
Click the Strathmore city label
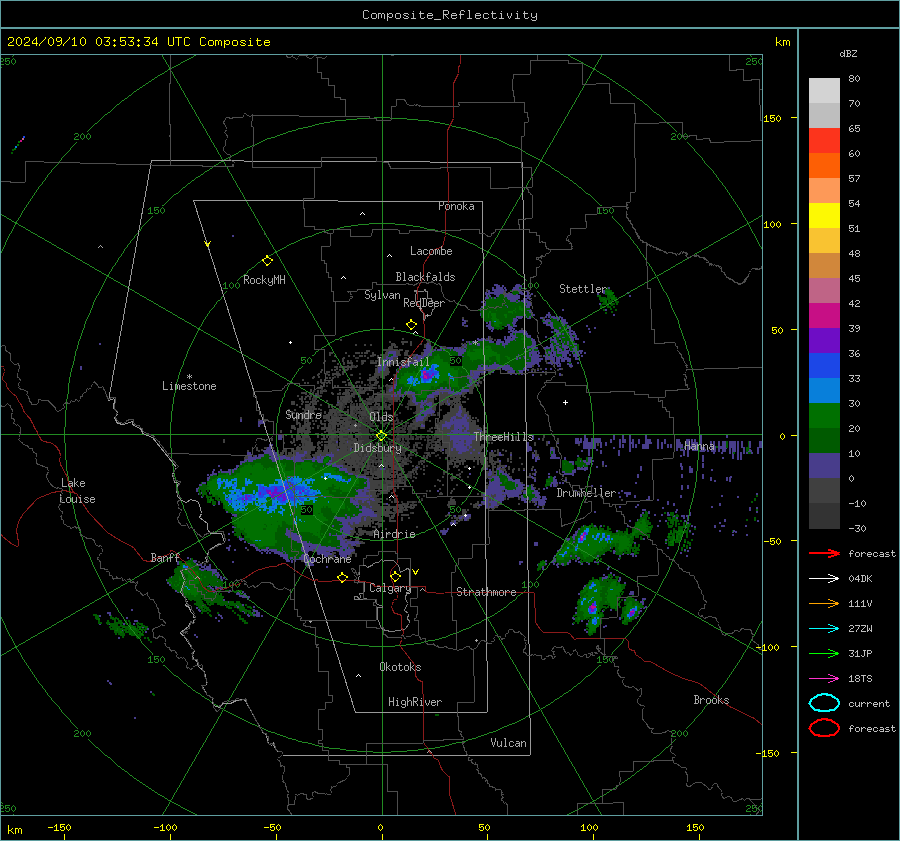click(x=486, y=592)
